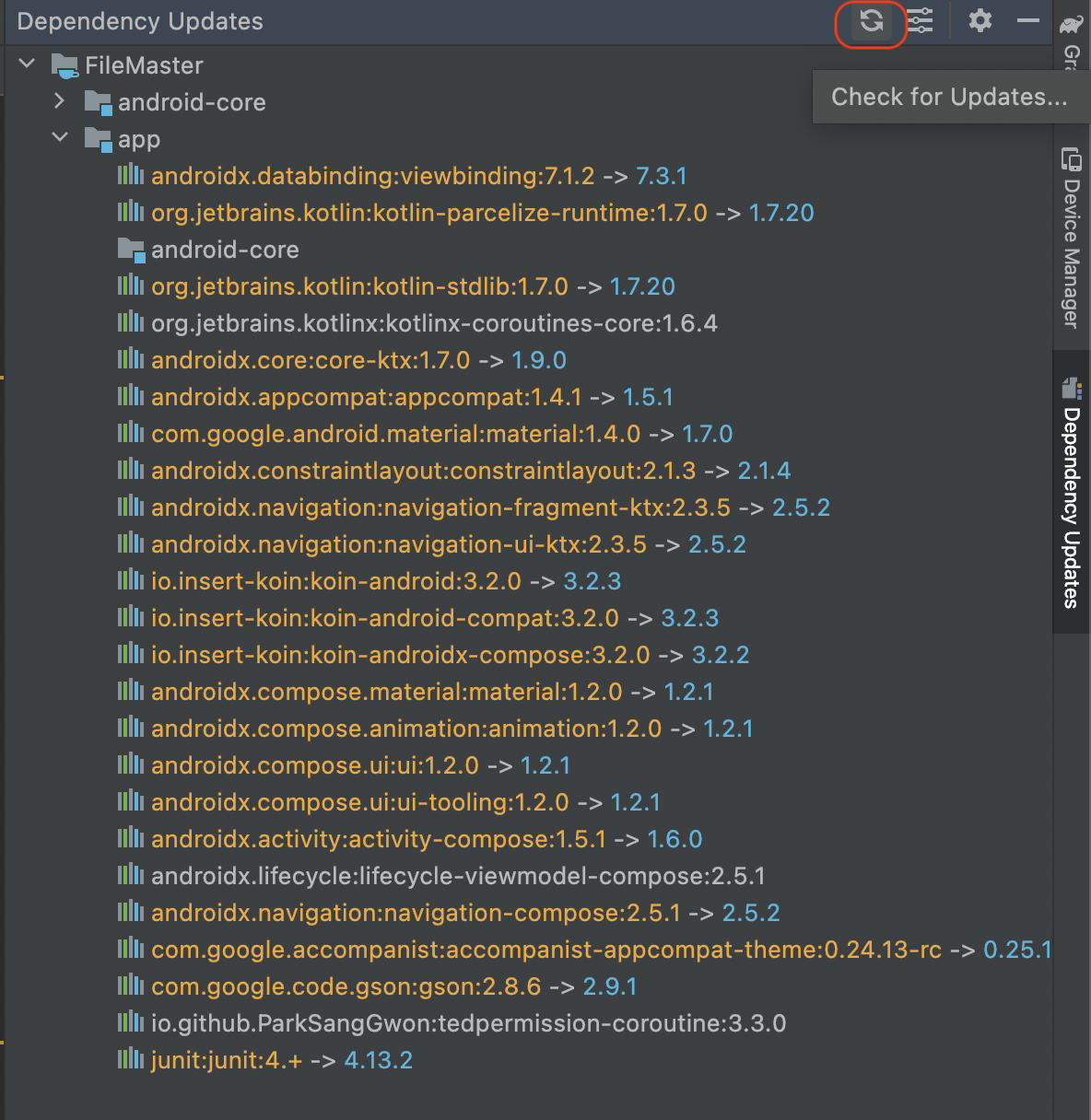Select the kotlinx-coroutines-core:1.6.4 row text
The width and height of the screenshot is (1091, 1120).
434,323
